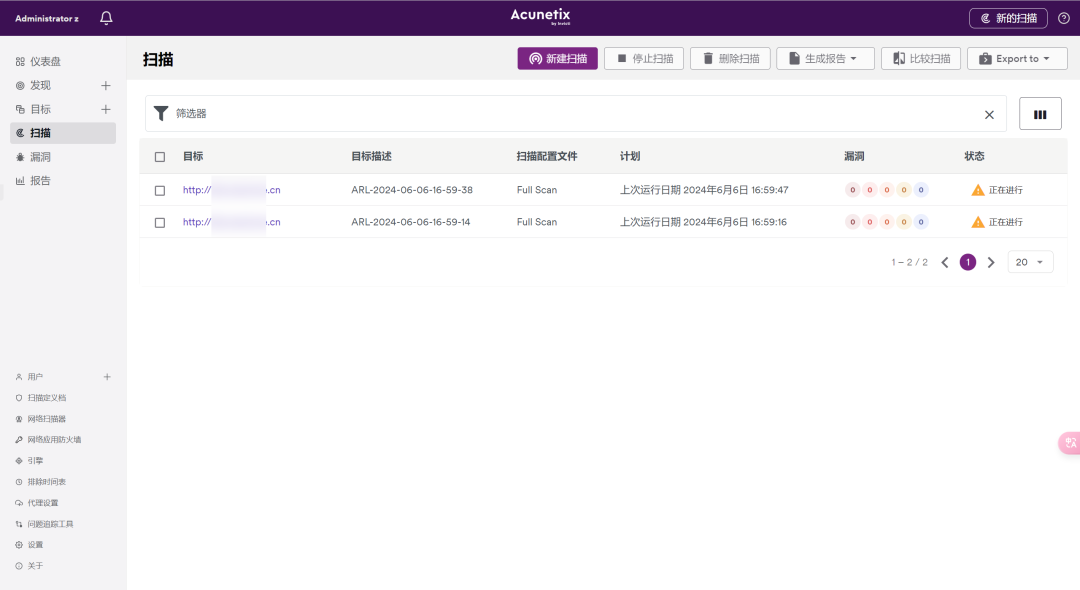The width and height of the screenshot is (1080, 590).
Task: Add user with plus icon beside 用户
Action: [x=107, y=377]
